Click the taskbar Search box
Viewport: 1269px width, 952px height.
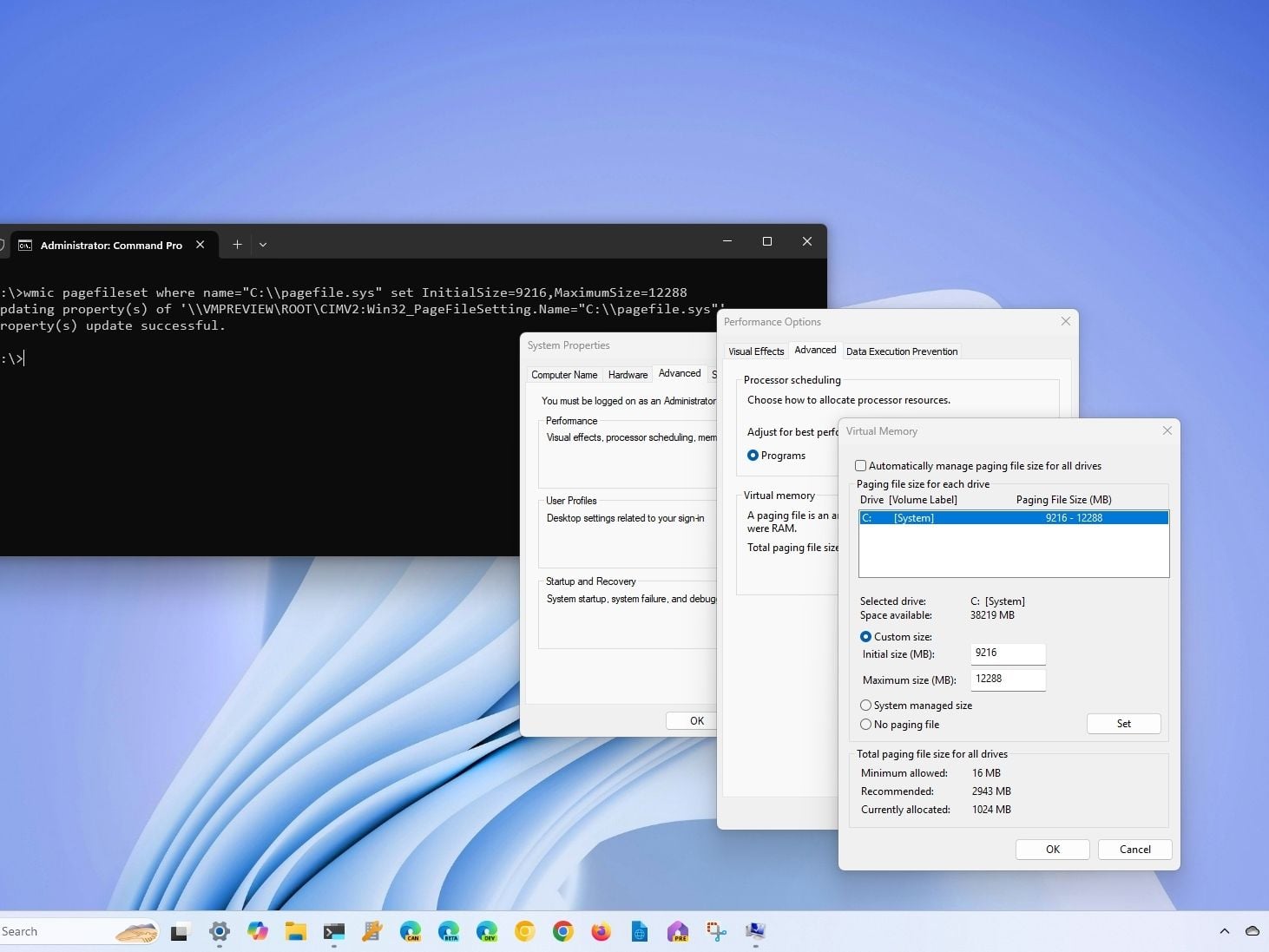tap(79, 932)
